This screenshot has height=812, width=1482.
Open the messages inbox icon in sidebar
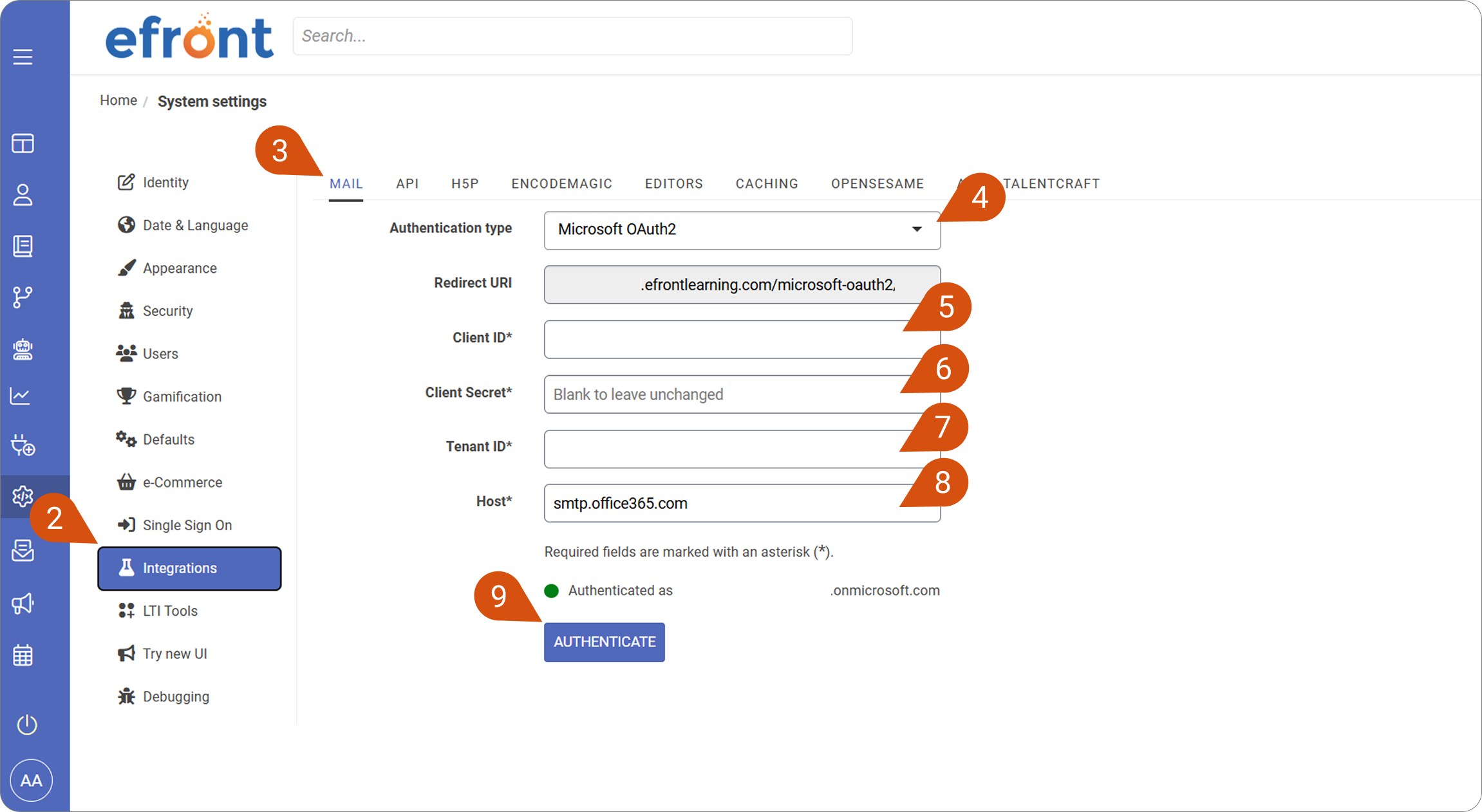click(x=23, y=551)
